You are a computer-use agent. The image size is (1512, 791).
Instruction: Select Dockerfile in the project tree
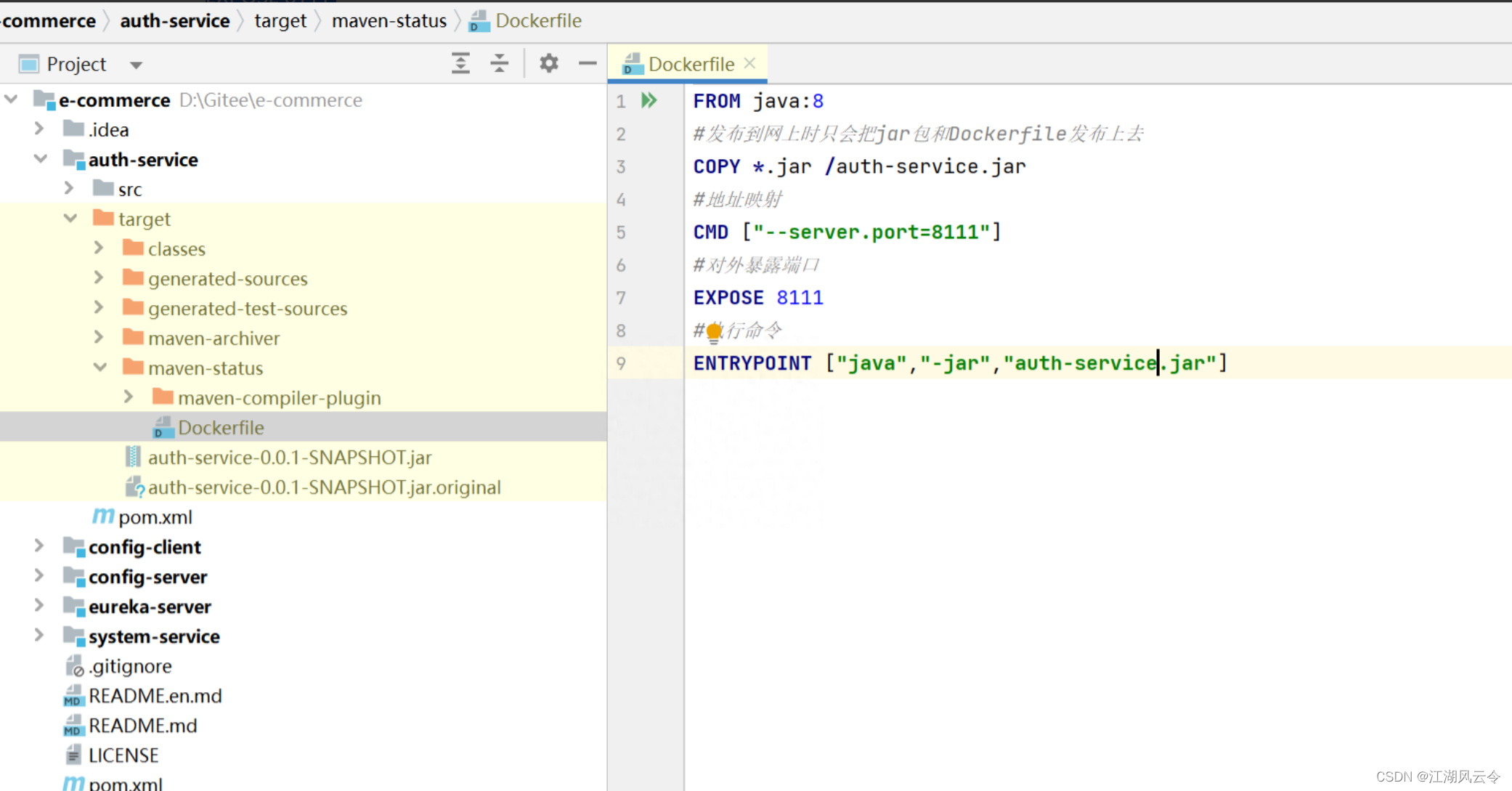(221, 428)
